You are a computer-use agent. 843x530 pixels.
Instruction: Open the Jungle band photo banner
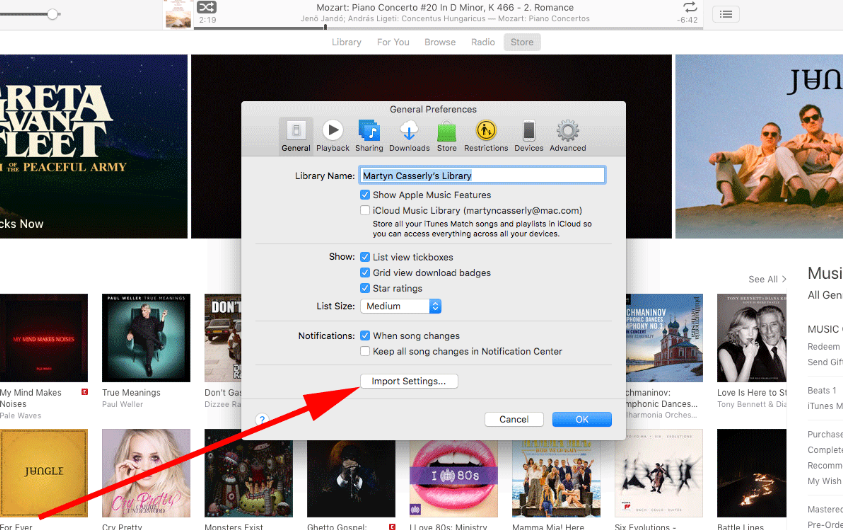pos(759,146)
